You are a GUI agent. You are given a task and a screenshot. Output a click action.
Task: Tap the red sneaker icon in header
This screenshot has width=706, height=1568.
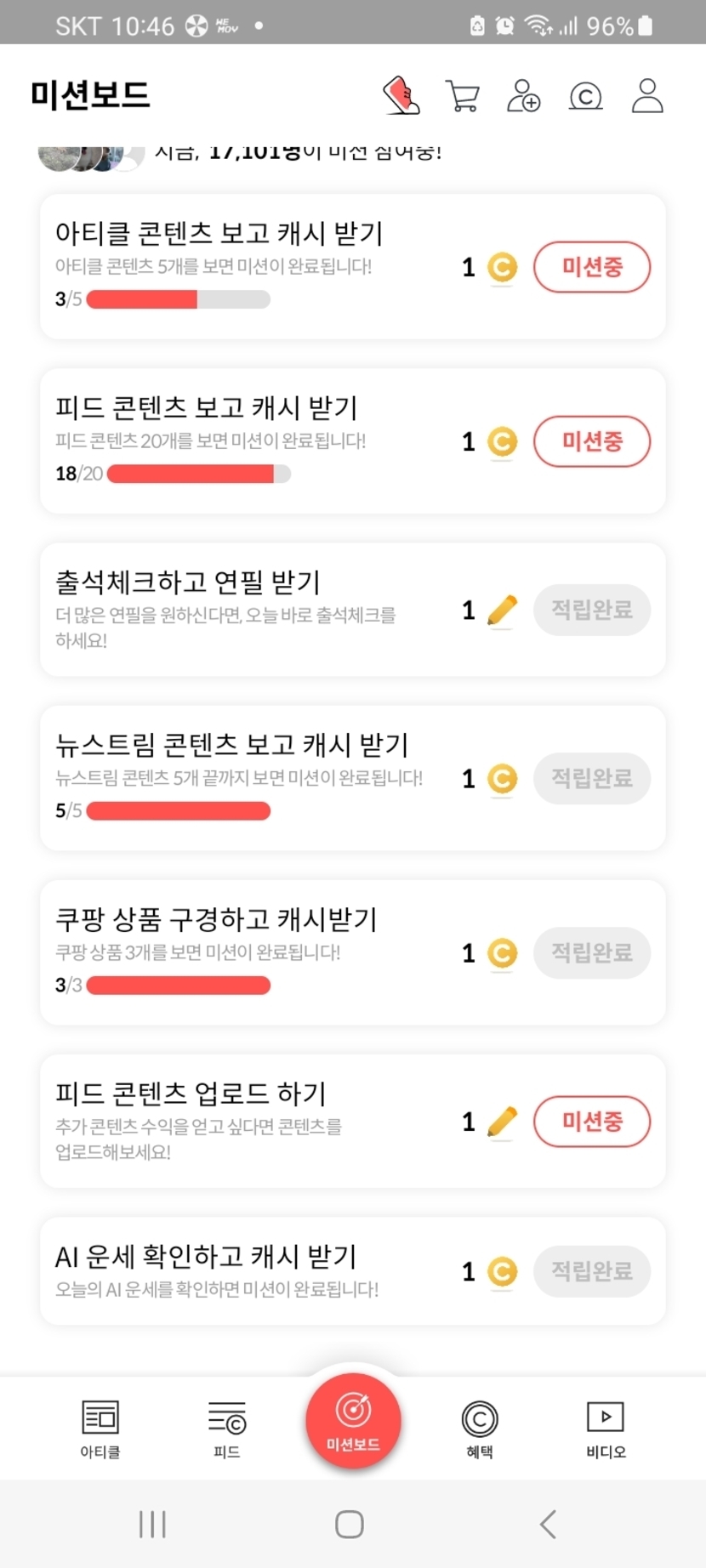(x=401, y=95)
